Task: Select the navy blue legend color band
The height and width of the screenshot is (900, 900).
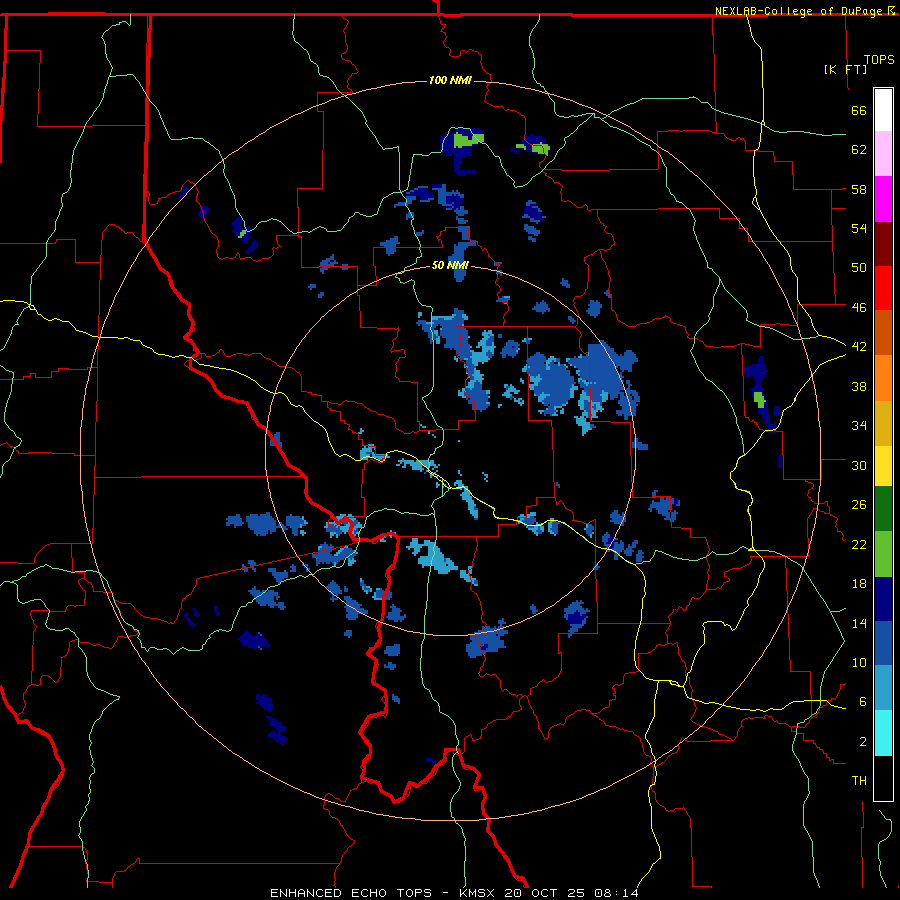Action: (x=883, y=599)
